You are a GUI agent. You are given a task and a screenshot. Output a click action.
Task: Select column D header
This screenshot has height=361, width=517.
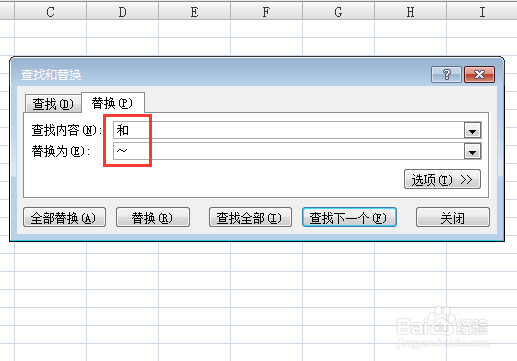coord(122,12)
